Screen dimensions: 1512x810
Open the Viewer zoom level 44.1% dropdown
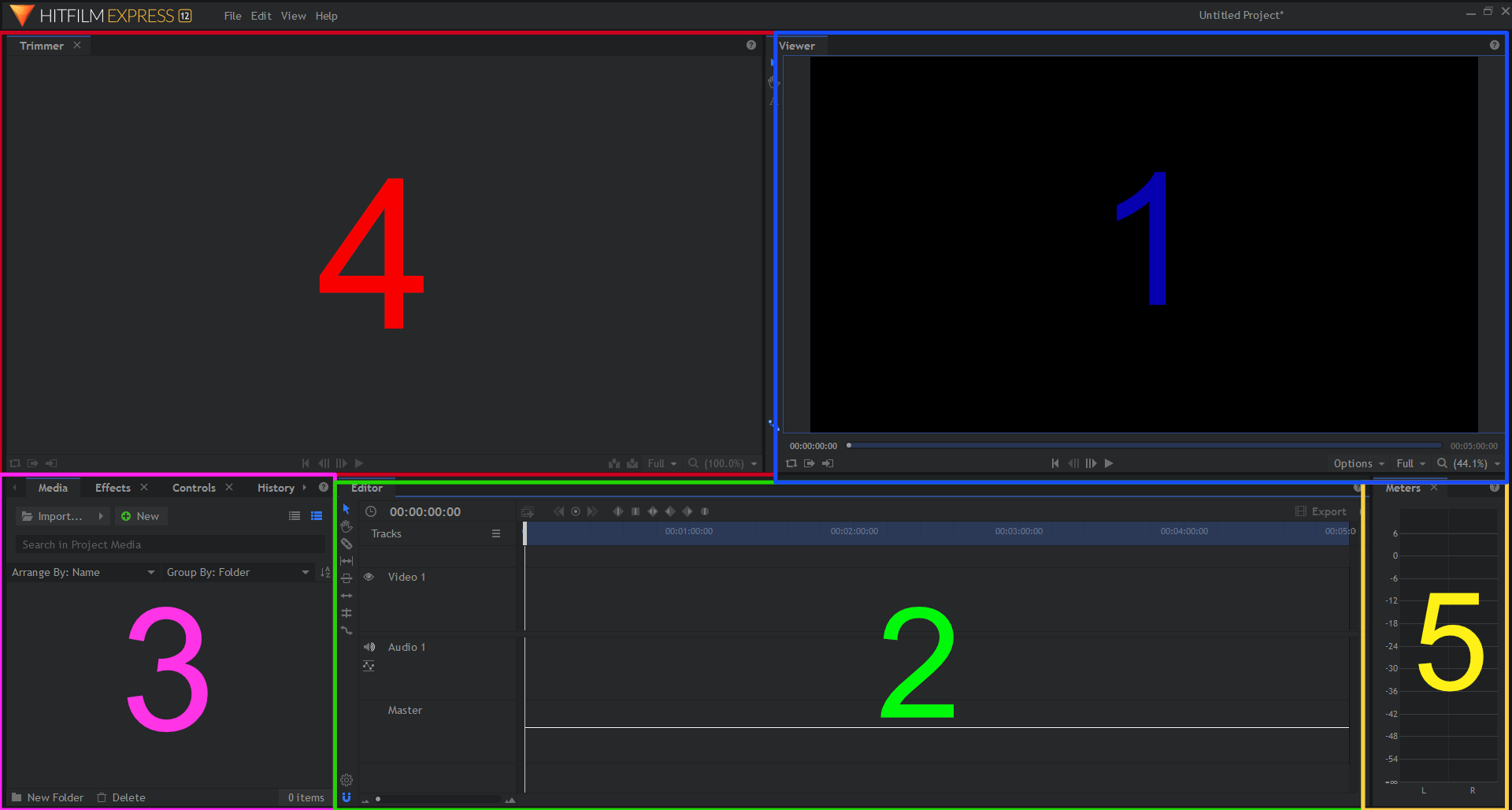click(x=1469, y=463)
